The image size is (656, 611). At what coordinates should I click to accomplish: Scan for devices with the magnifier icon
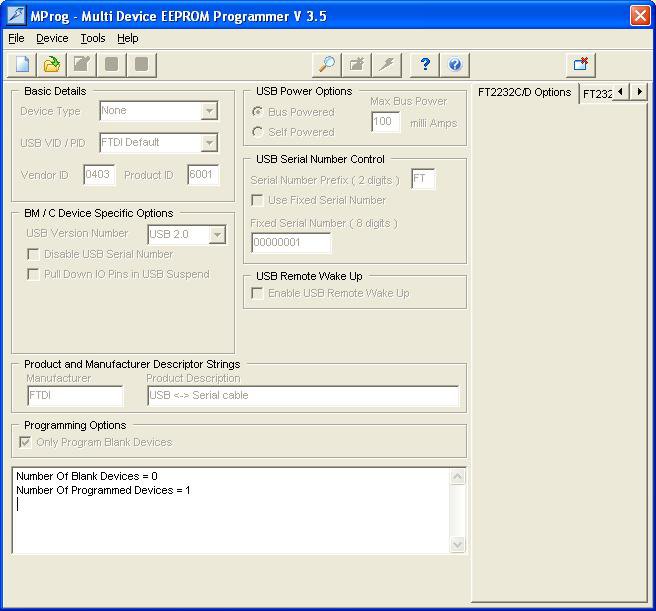[x=326, y=65]
